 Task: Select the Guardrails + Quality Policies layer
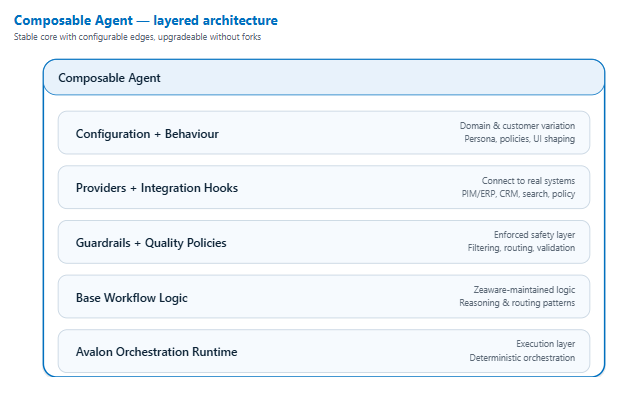point(151,242)
